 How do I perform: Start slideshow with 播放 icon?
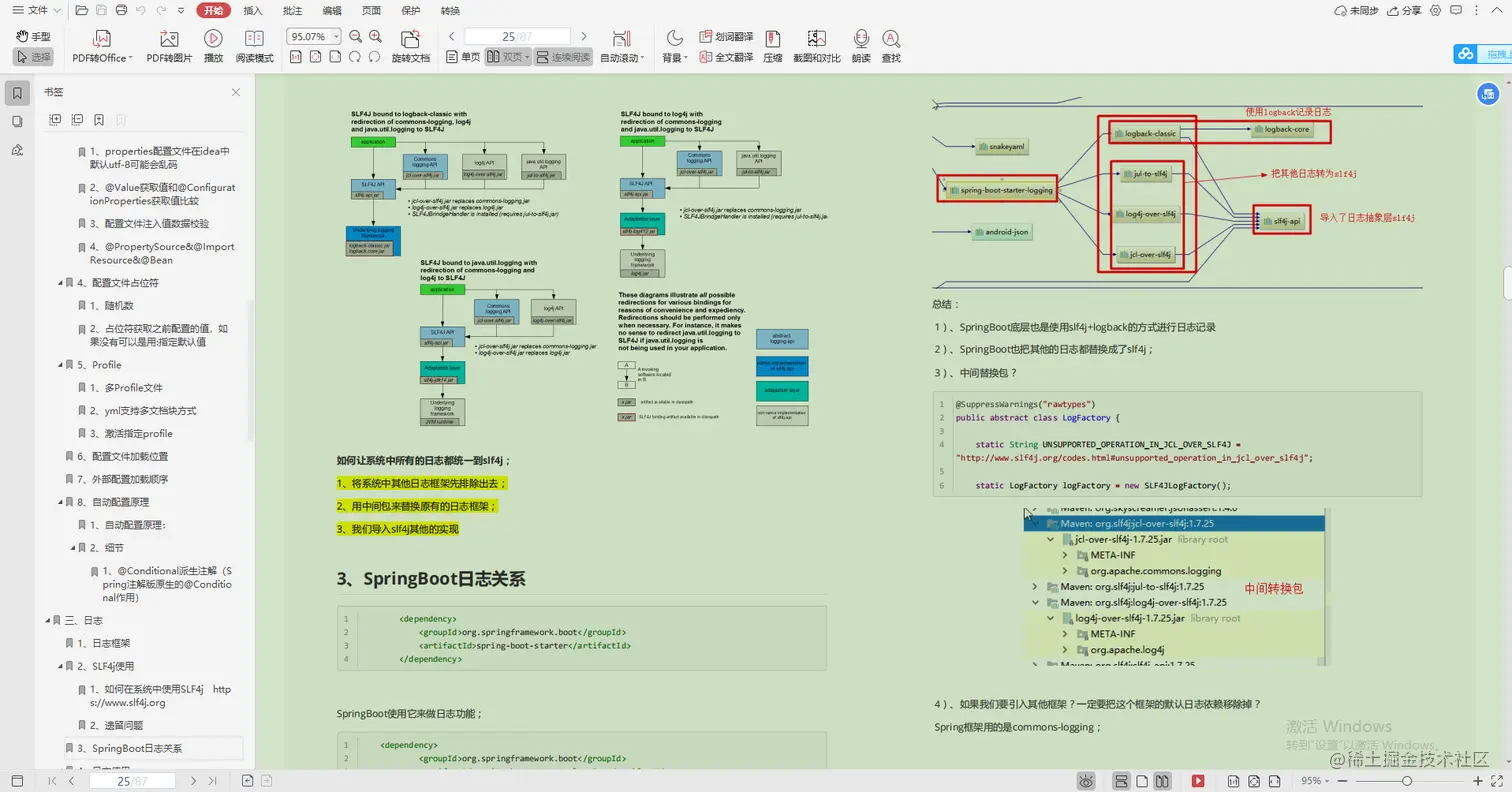click(x=213, y=47)
